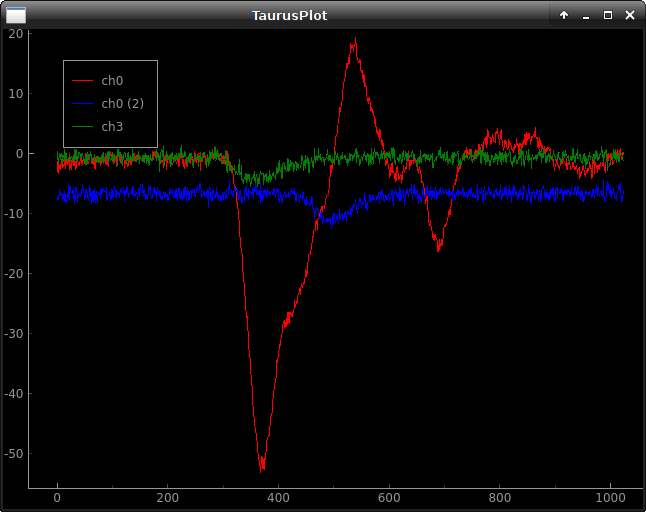The height and width of the screenshot is (512, 646).
Task: Click the red ch0 line sample in legend
Action: [x=83, y=80]
